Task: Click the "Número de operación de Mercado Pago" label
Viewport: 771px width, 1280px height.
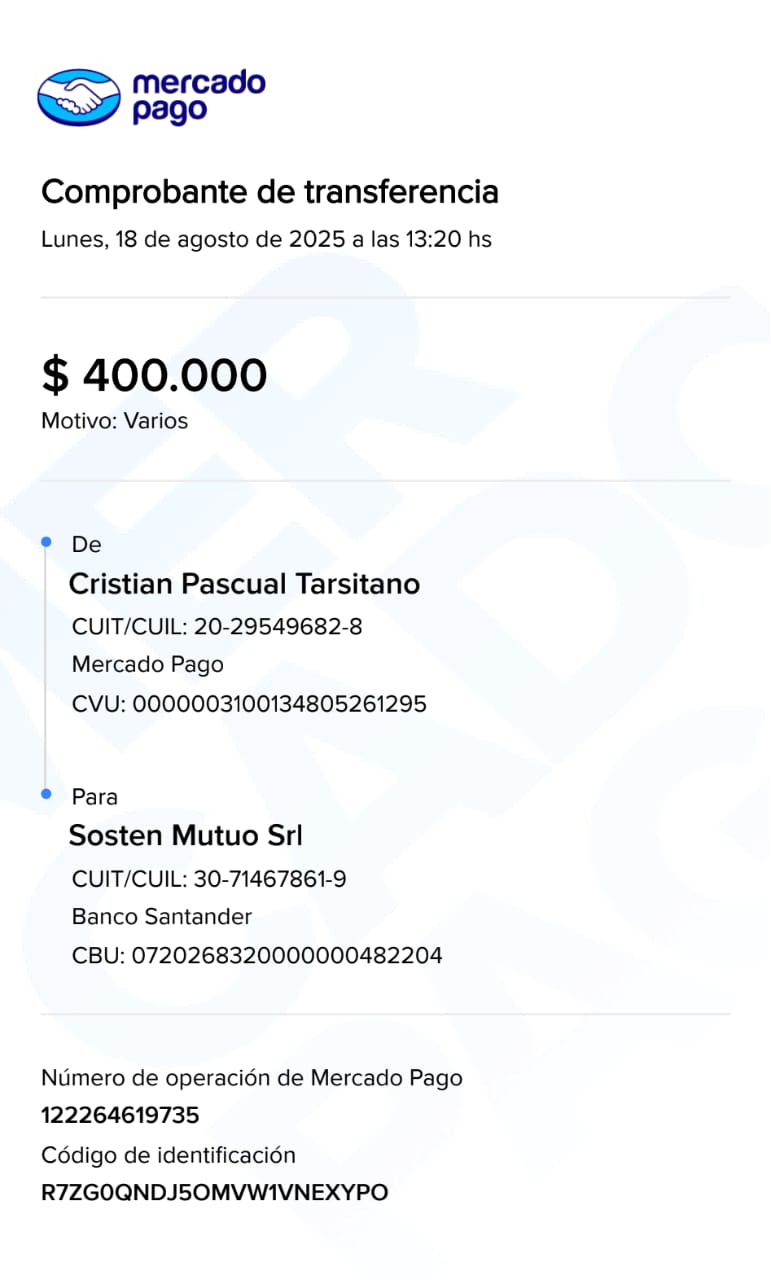Action: click(252, 1078)
